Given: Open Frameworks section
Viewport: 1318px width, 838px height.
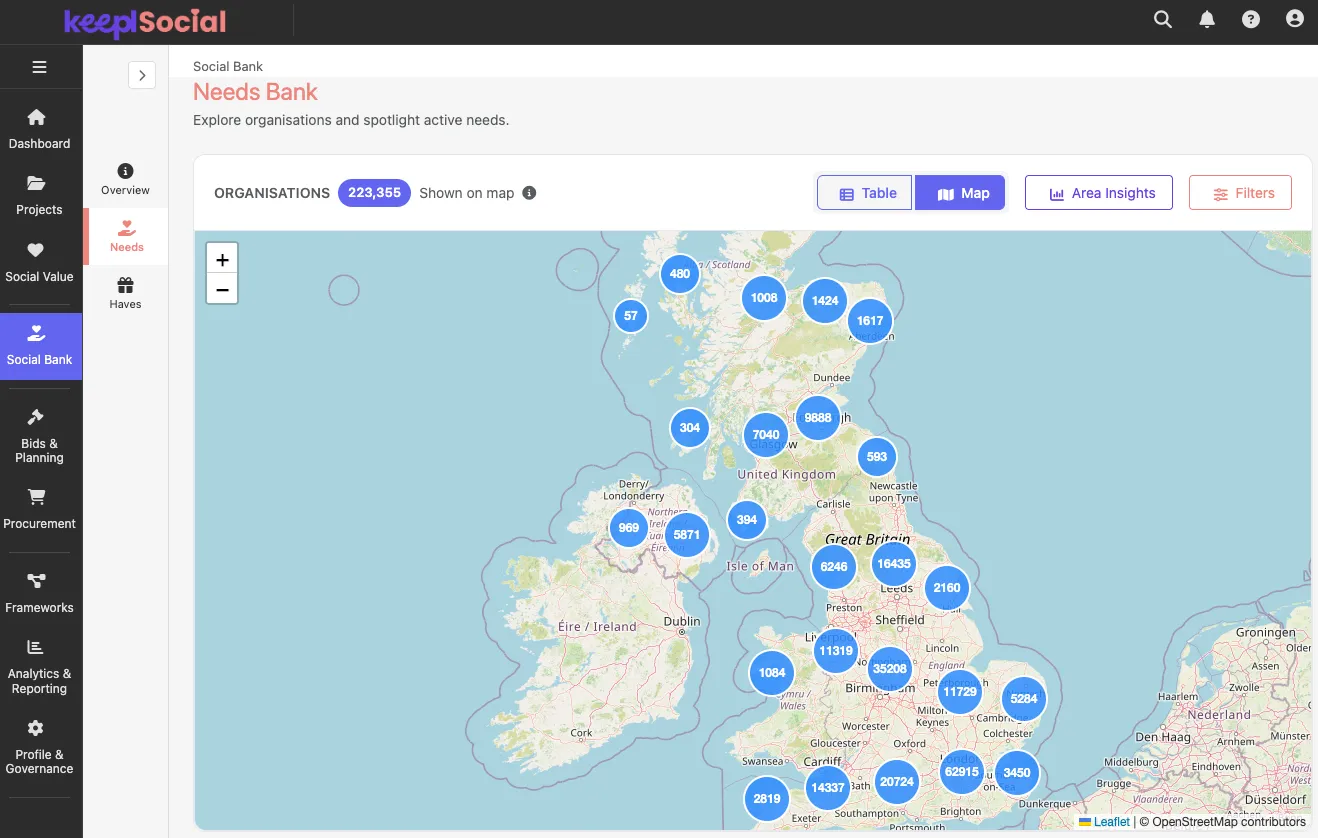Looking at the screenshot, I should (x=40, y=593).
